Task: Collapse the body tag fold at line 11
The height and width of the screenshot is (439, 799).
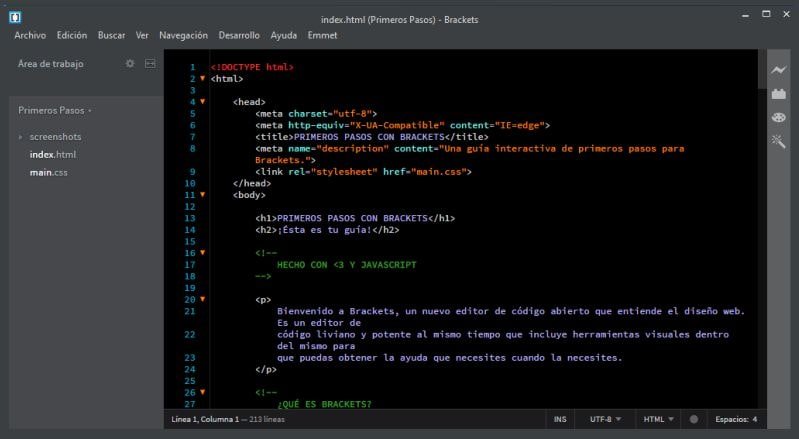Action: tap(202, 195)
